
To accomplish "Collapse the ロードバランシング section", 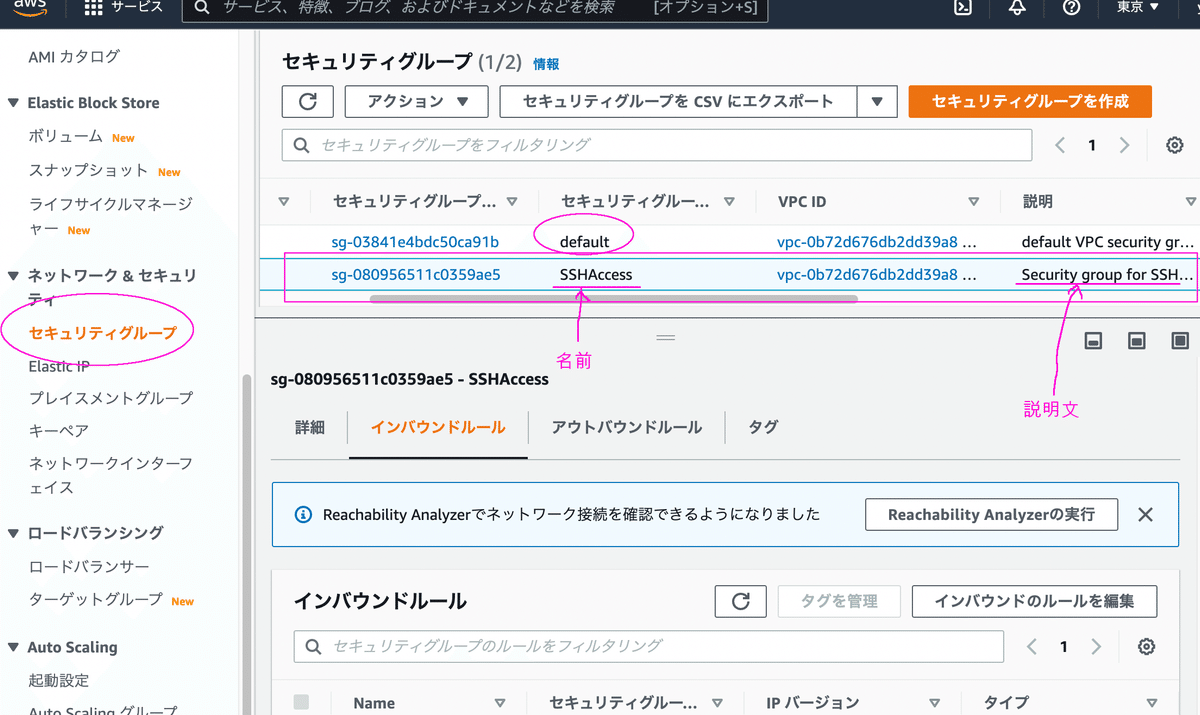I will coord(14,533).
